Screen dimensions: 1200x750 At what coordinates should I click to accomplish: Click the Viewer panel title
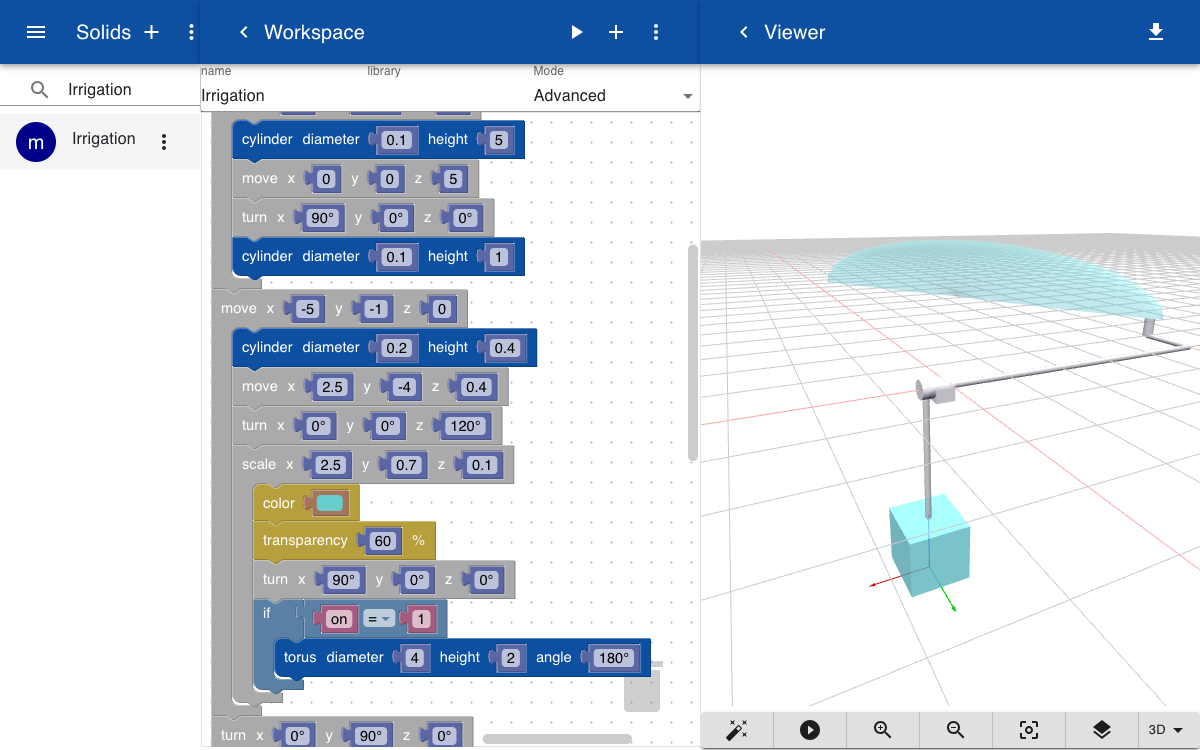click(x=795, y=32)
